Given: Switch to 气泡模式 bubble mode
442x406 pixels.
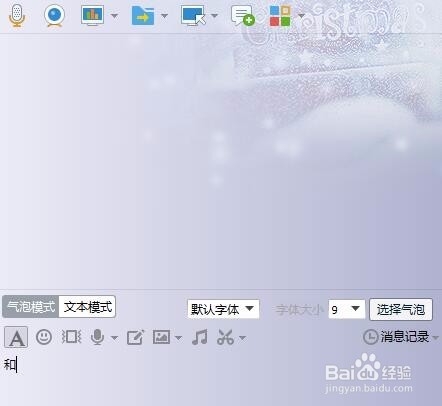Looking at the screenshot, I should pyautogui.click(x=31, y=307).
